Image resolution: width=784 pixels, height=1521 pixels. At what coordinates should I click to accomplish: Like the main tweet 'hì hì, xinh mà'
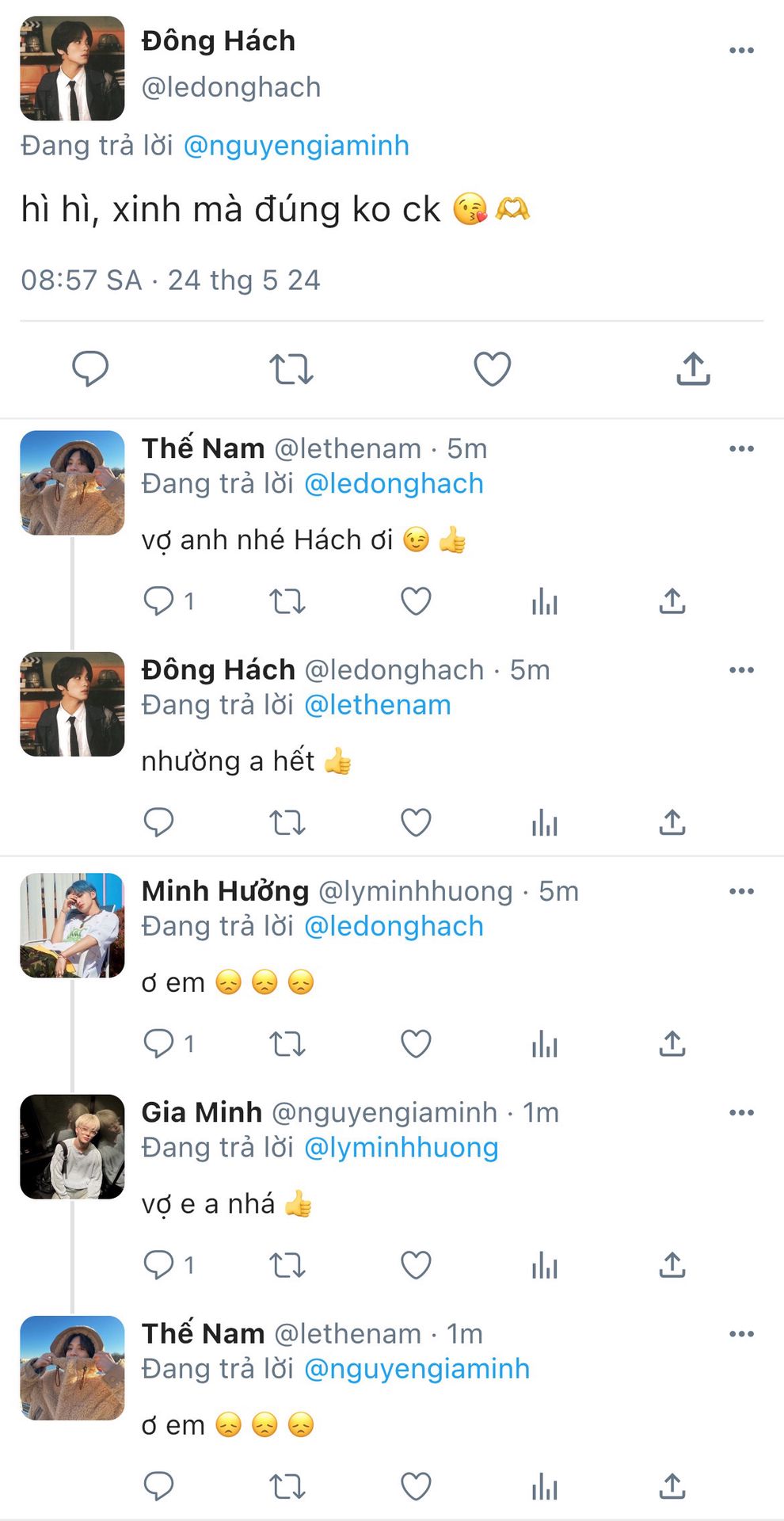[492, 369]
